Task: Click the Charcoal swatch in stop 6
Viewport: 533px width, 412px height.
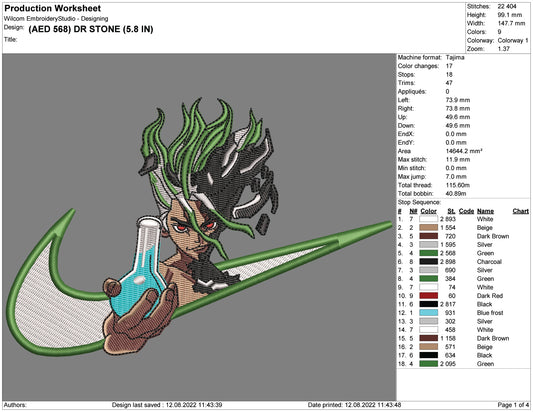Action: click(x=428, y=261)
